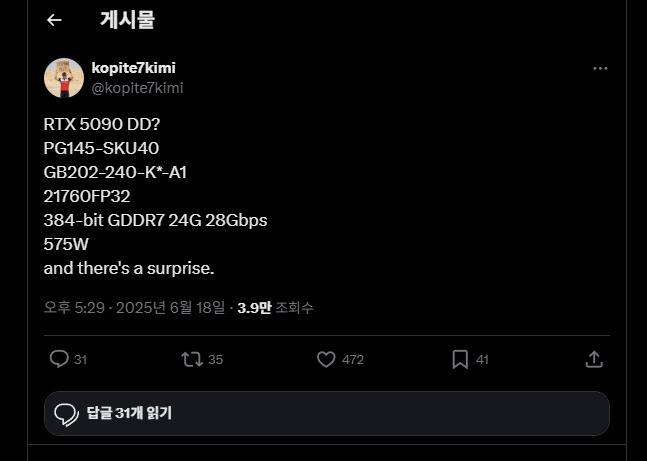View the 3.9만 조회수 view count
647x461 pixels.
[x=275, y=308]
